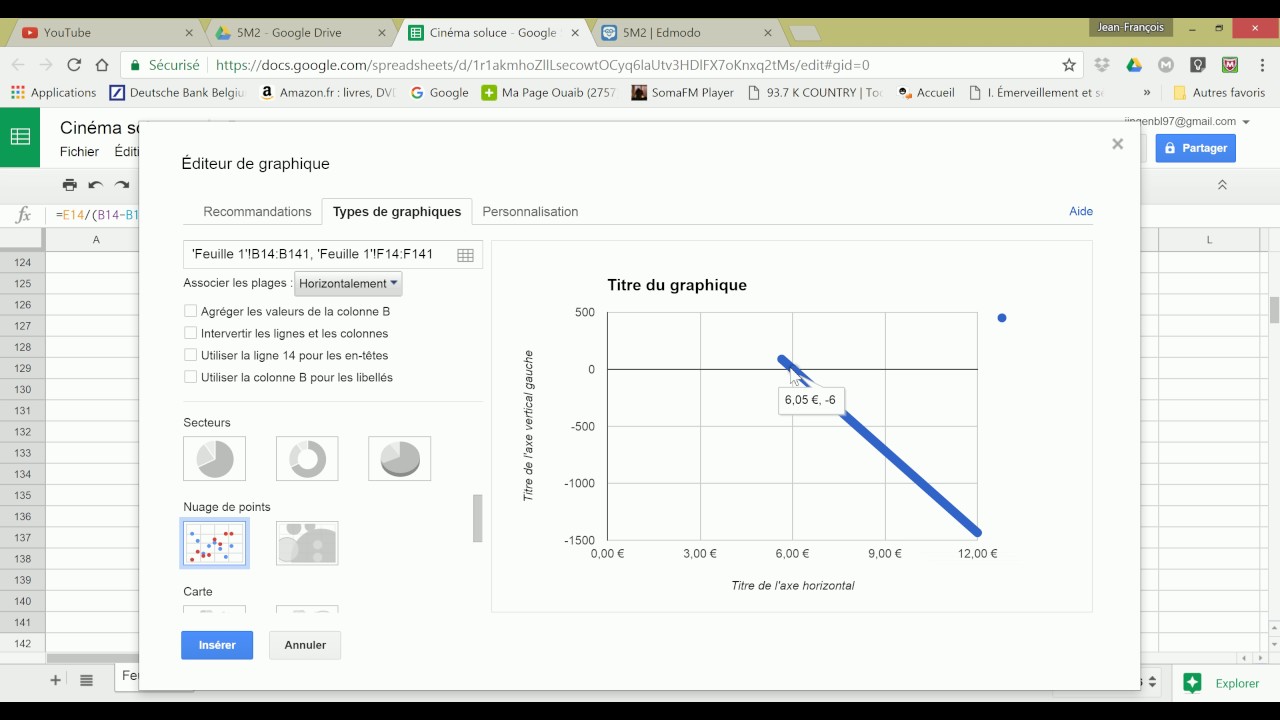This screenshot has height=720, width=1280.
Task: Click the browser back arrow
Action: 17,65
